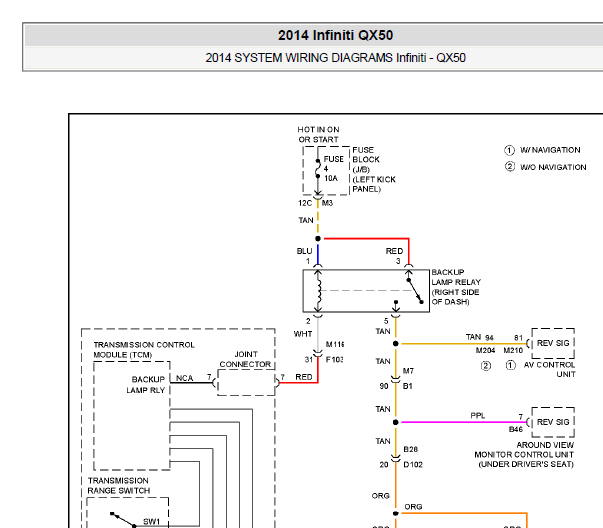This screenshot has width=603, height=528.
Task: Click the circled 2 symbol under M204
Action: click(486, 365)
